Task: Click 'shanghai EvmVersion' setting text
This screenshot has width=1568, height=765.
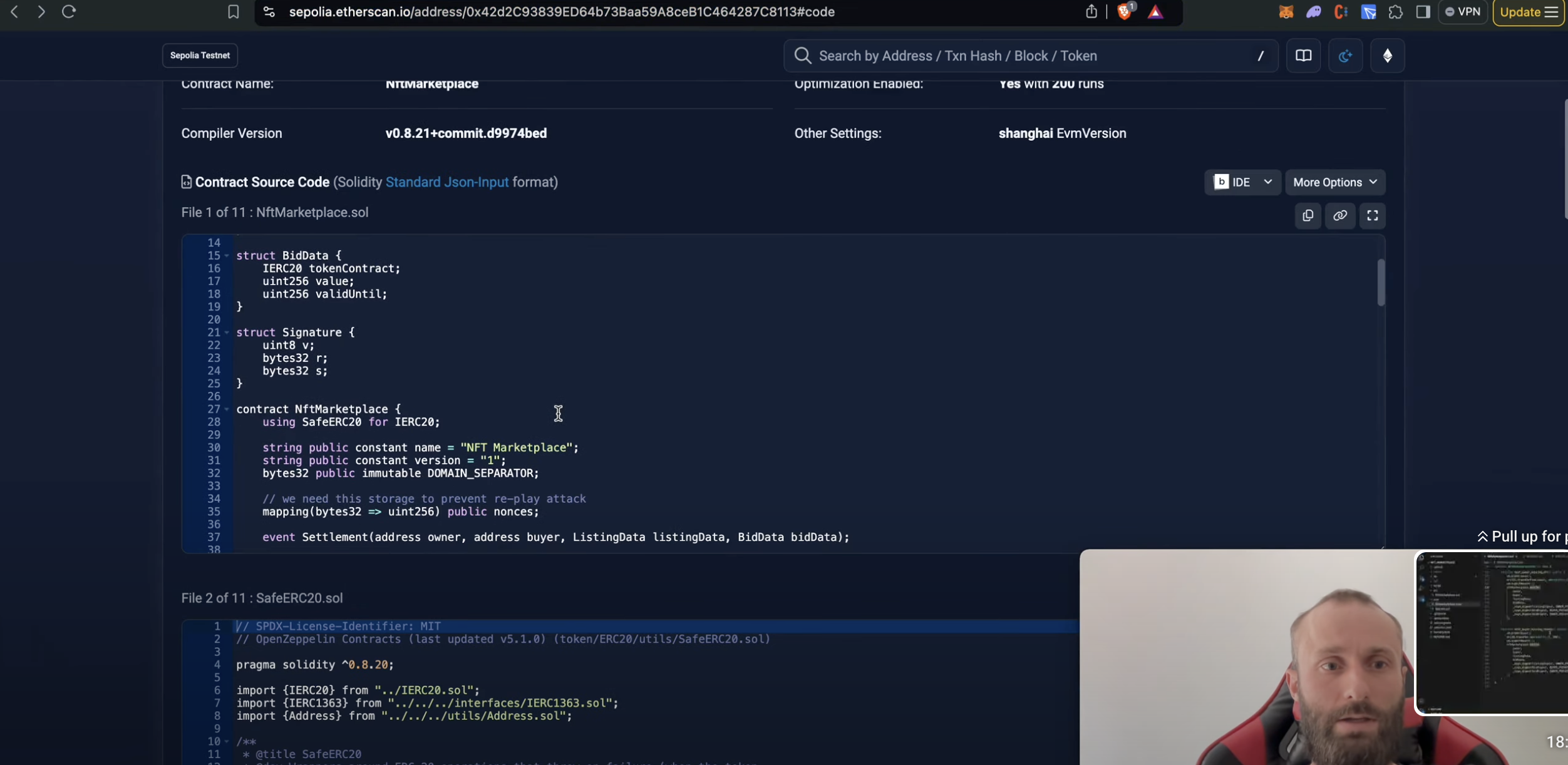Action: 1062,133
